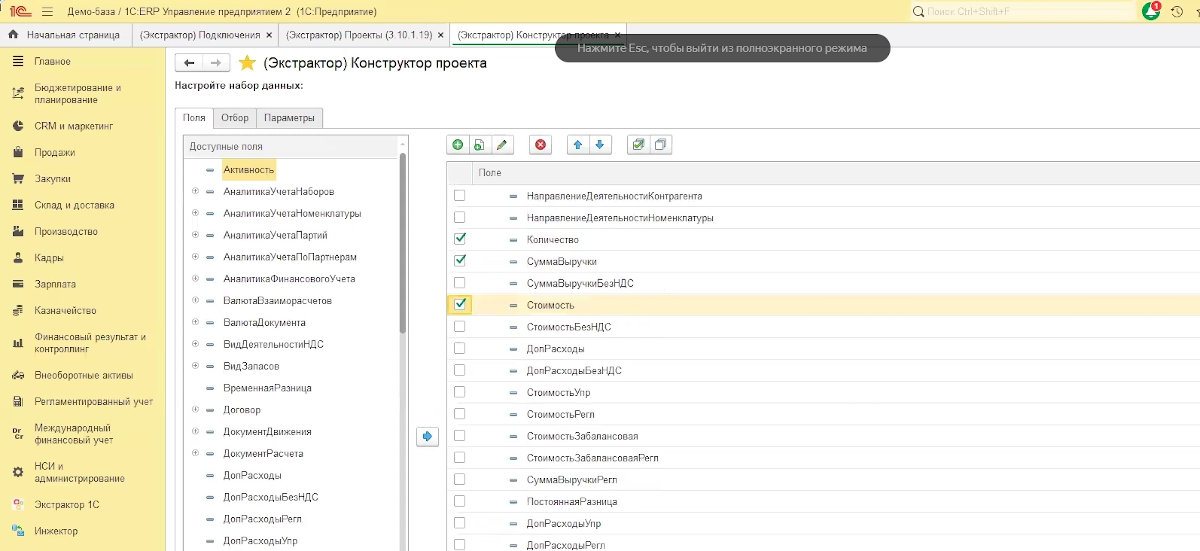The image size is (1200, 551).
Task: Expand the ВалютаДокумента tree node
Action: [x=194, y=322]
